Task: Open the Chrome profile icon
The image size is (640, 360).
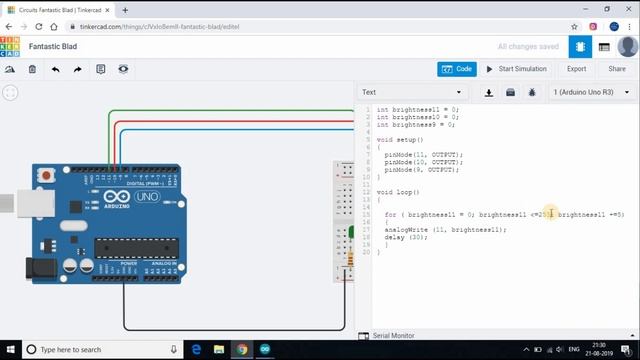Action: tap(614, 27)
